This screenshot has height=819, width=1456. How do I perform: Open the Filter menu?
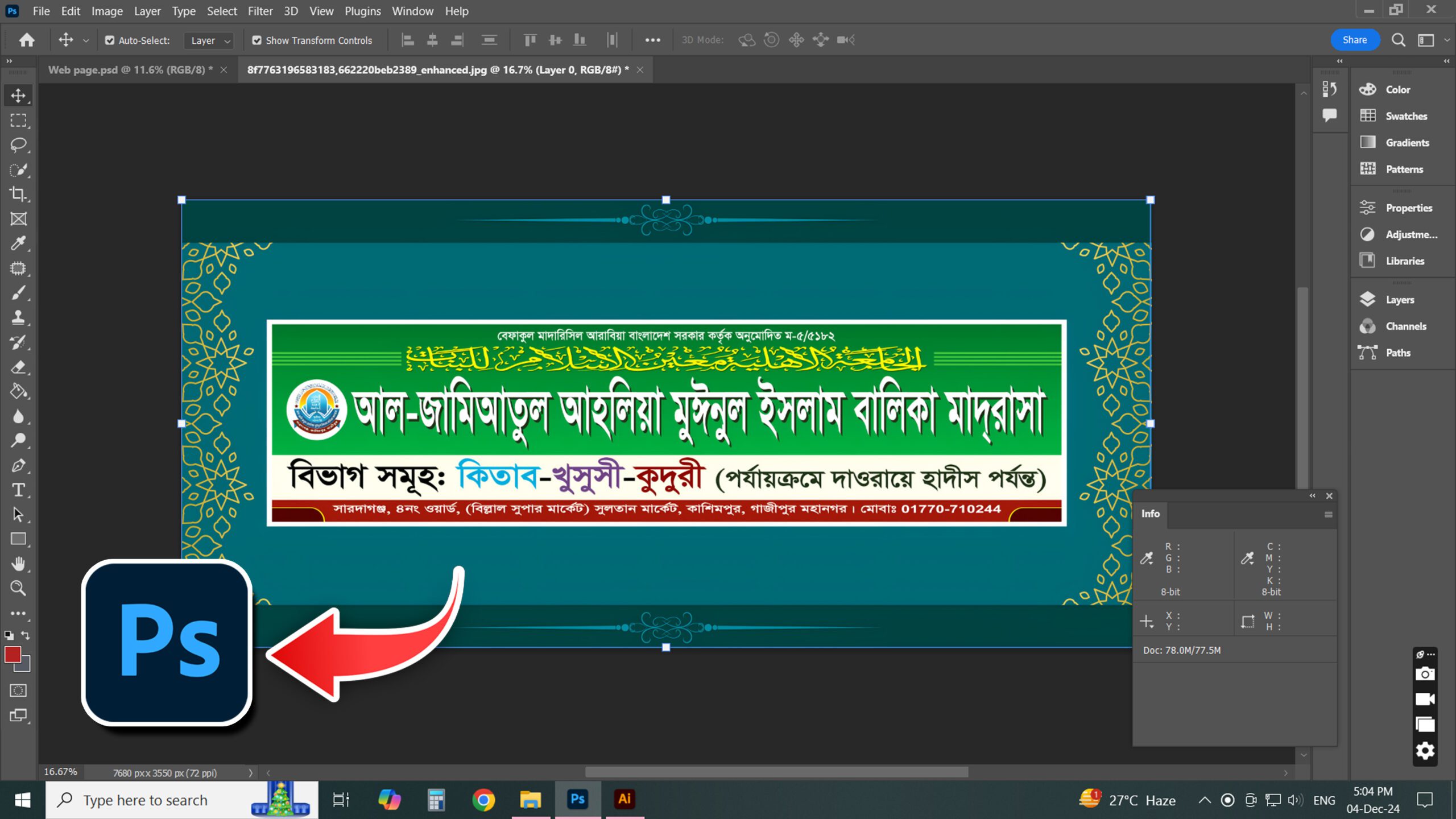click(260, 11)
